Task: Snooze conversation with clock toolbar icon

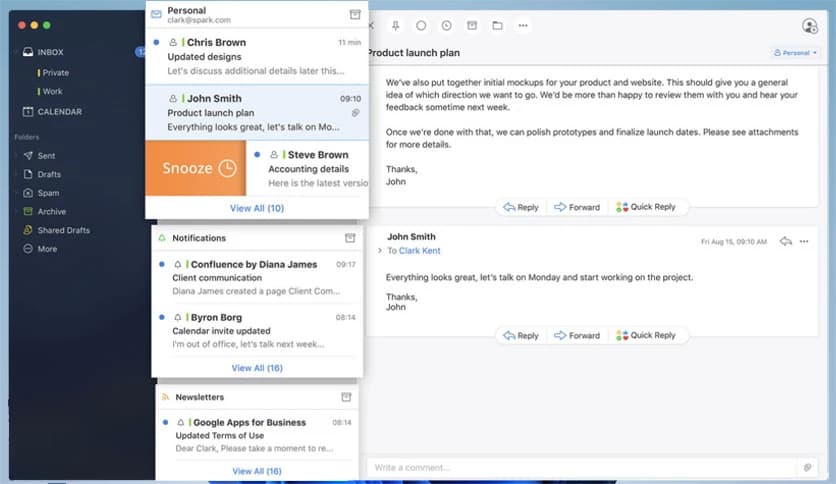Action: click(447, 26)
